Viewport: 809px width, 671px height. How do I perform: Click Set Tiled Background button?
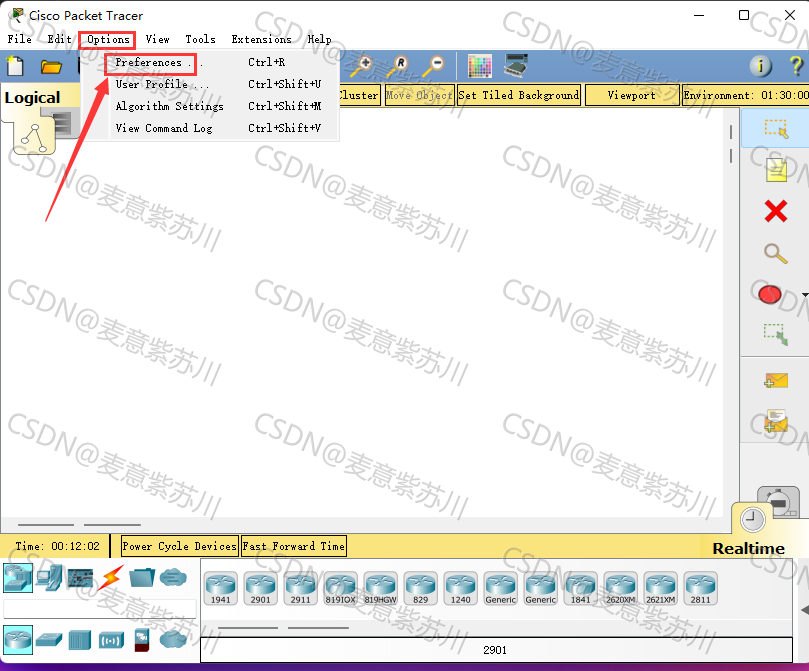[x=519, y=95]
